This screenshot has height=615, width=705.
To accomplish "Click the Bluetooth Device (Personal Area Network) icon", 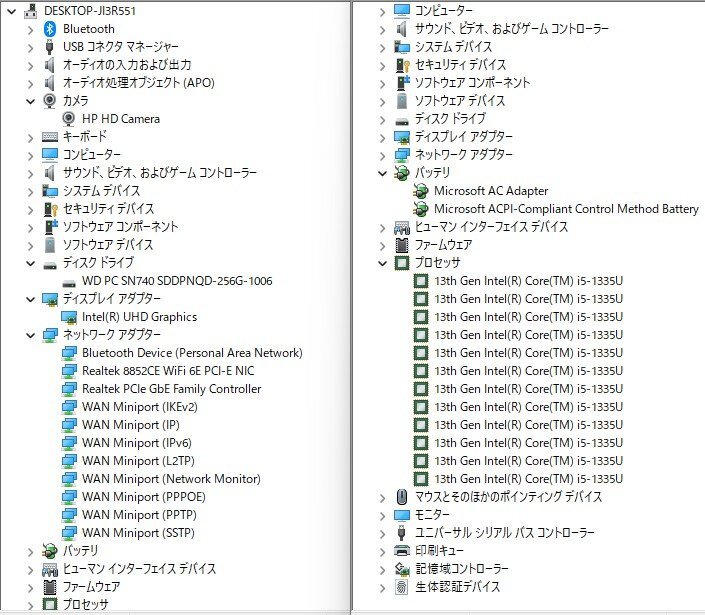I will [x=69, y=353].
